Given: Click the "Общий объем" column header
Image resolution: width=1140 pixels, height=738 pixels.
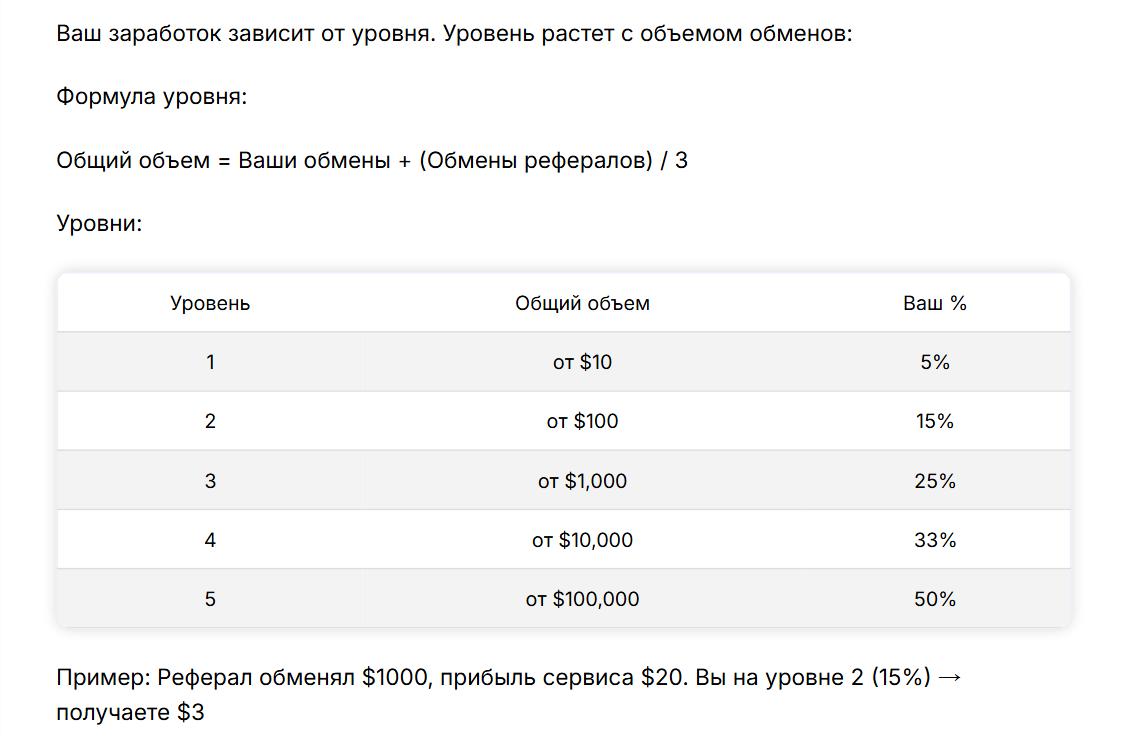Looking at the screenshot, I should click(x=582, y=303).
